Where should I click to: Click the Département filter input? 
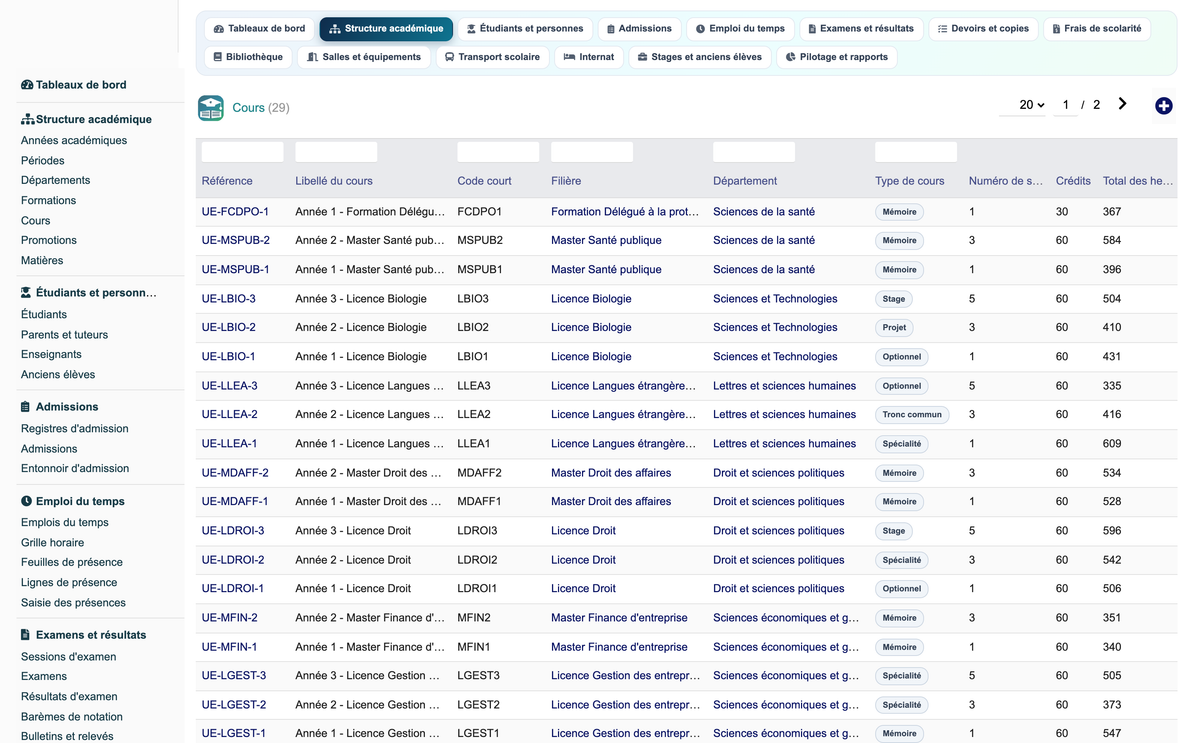[754, 152]
